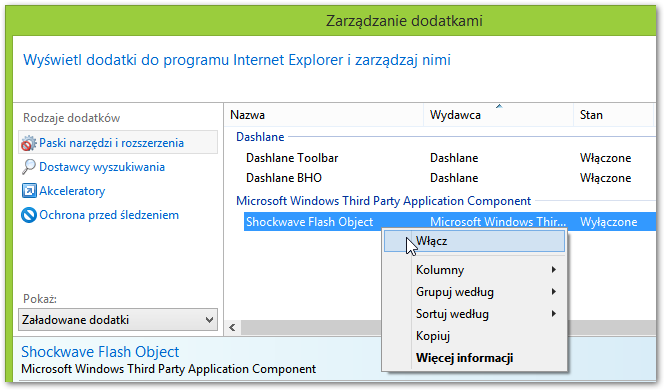Click Włączone status of Dashlane BHO
This screenshot has width=665, height=391.
pos(605,178)
